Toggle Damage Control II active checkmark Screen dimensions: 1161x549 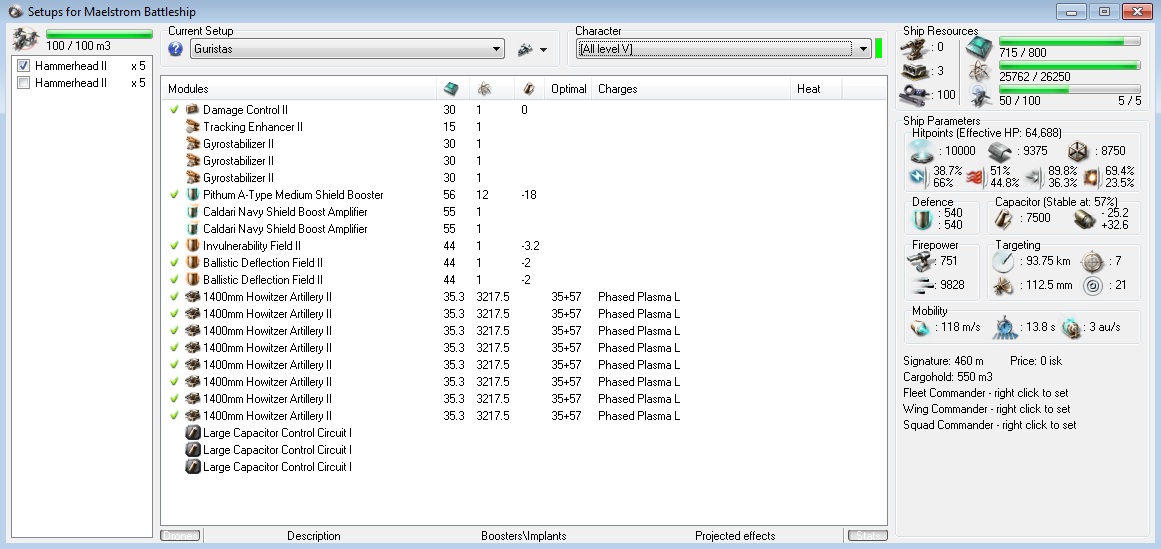(175, 110)
